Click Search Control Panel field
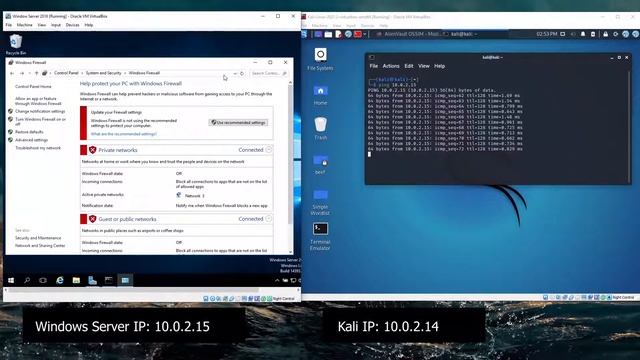640x360 pixels. pos(268,73)
